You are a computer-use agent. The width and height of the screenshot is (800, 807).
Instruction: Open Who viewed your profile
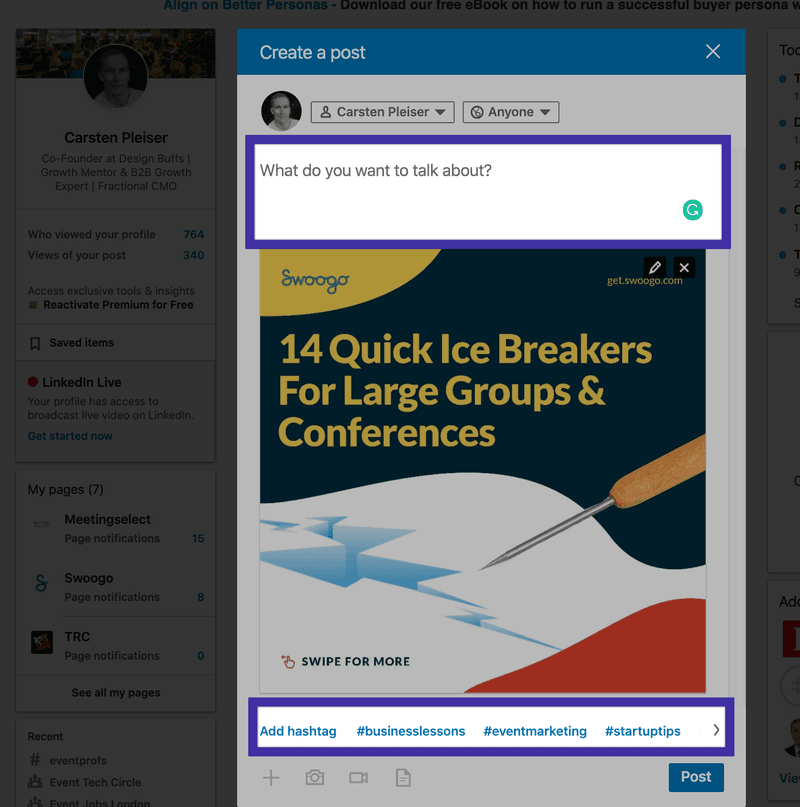(x=92, y=234)
